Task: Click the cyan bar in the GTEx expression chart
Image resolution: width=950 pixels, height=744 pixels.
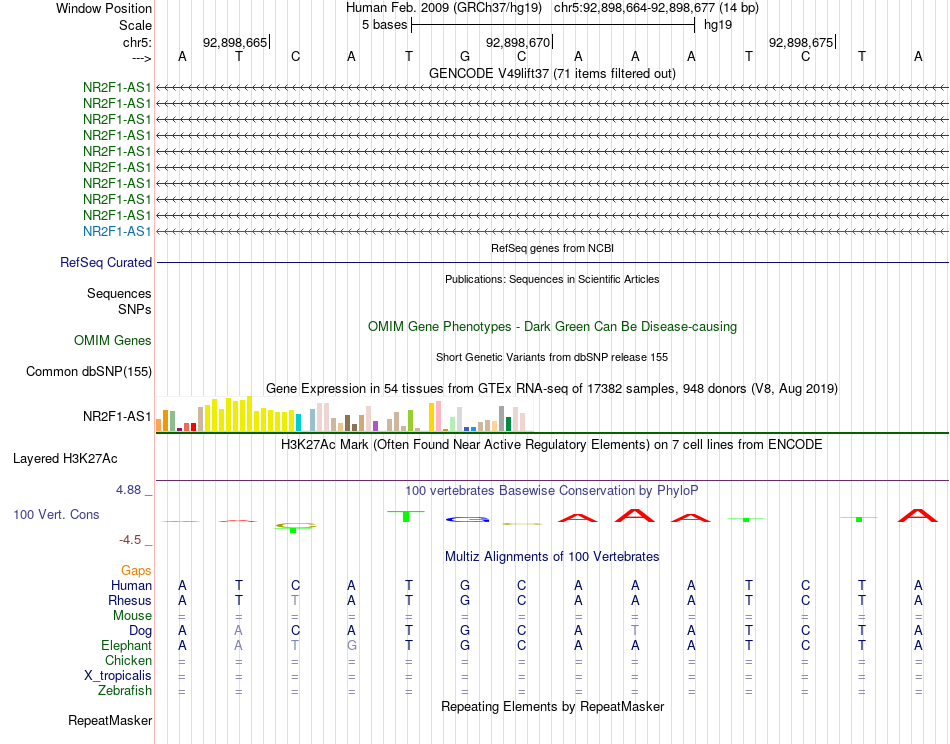Action: click(298, 422)
